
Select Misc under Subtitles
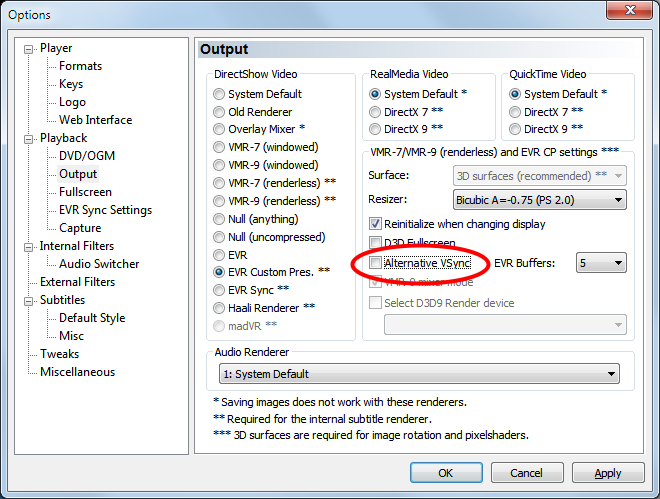point(71,336)
